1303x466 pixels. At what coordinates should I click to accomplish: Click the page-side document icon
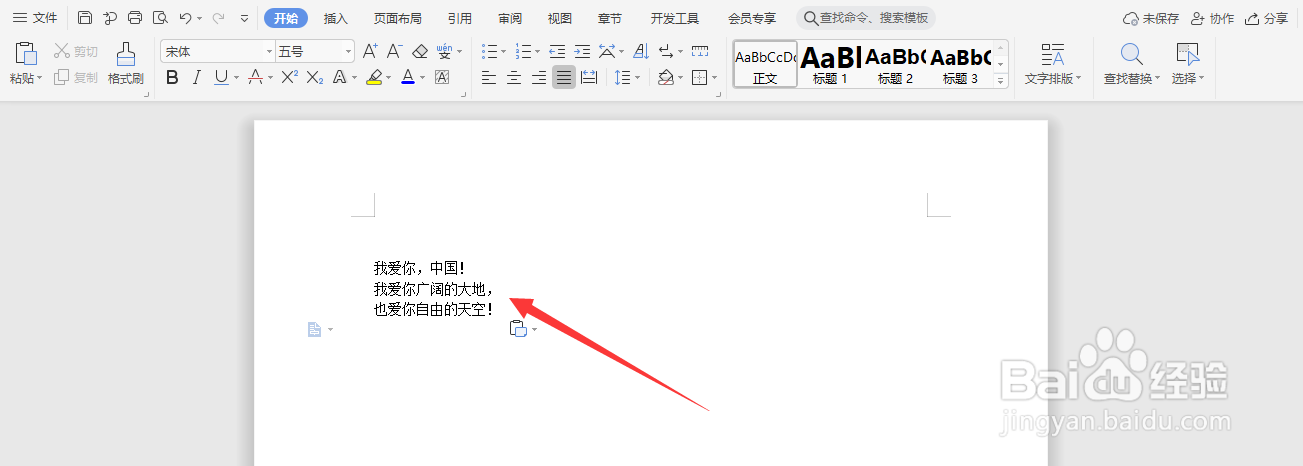pyautogui.click(x=314, y=329)
